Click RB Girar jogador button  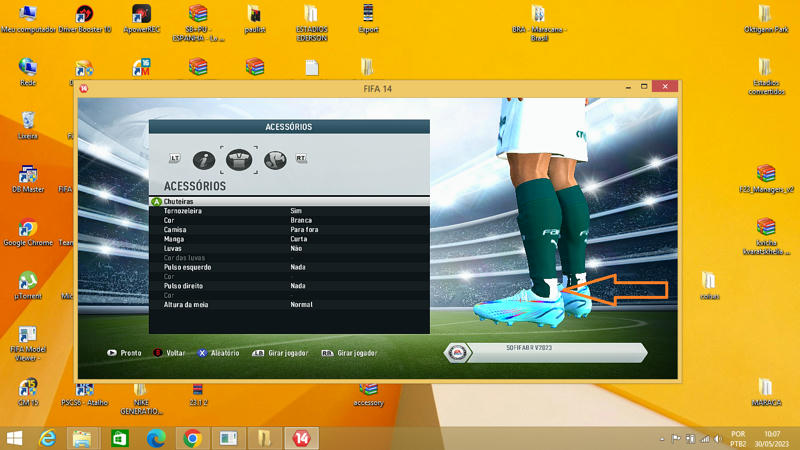coord(349,353)
